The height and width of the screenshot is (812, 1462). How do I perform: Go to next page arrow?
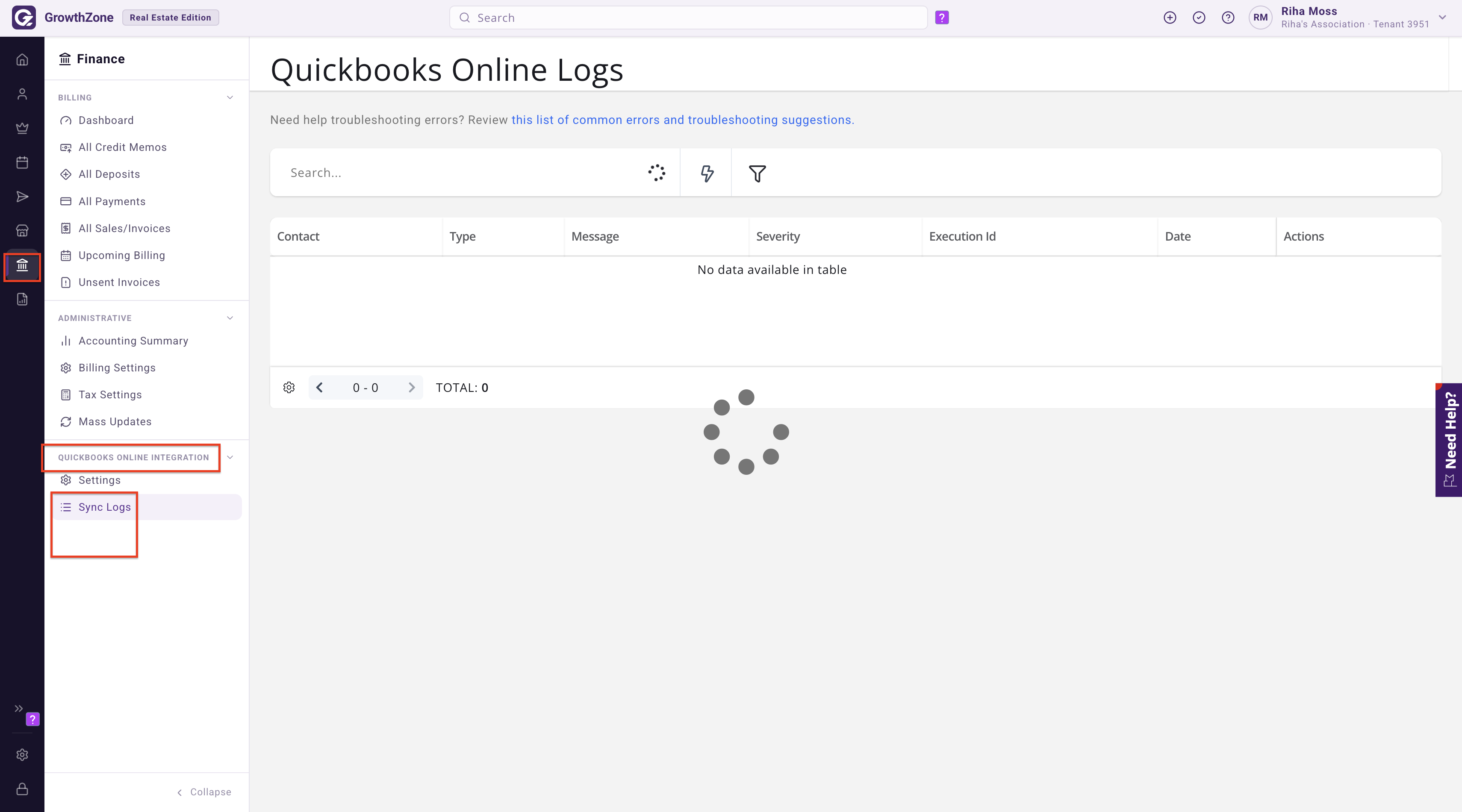coord(412,388)
